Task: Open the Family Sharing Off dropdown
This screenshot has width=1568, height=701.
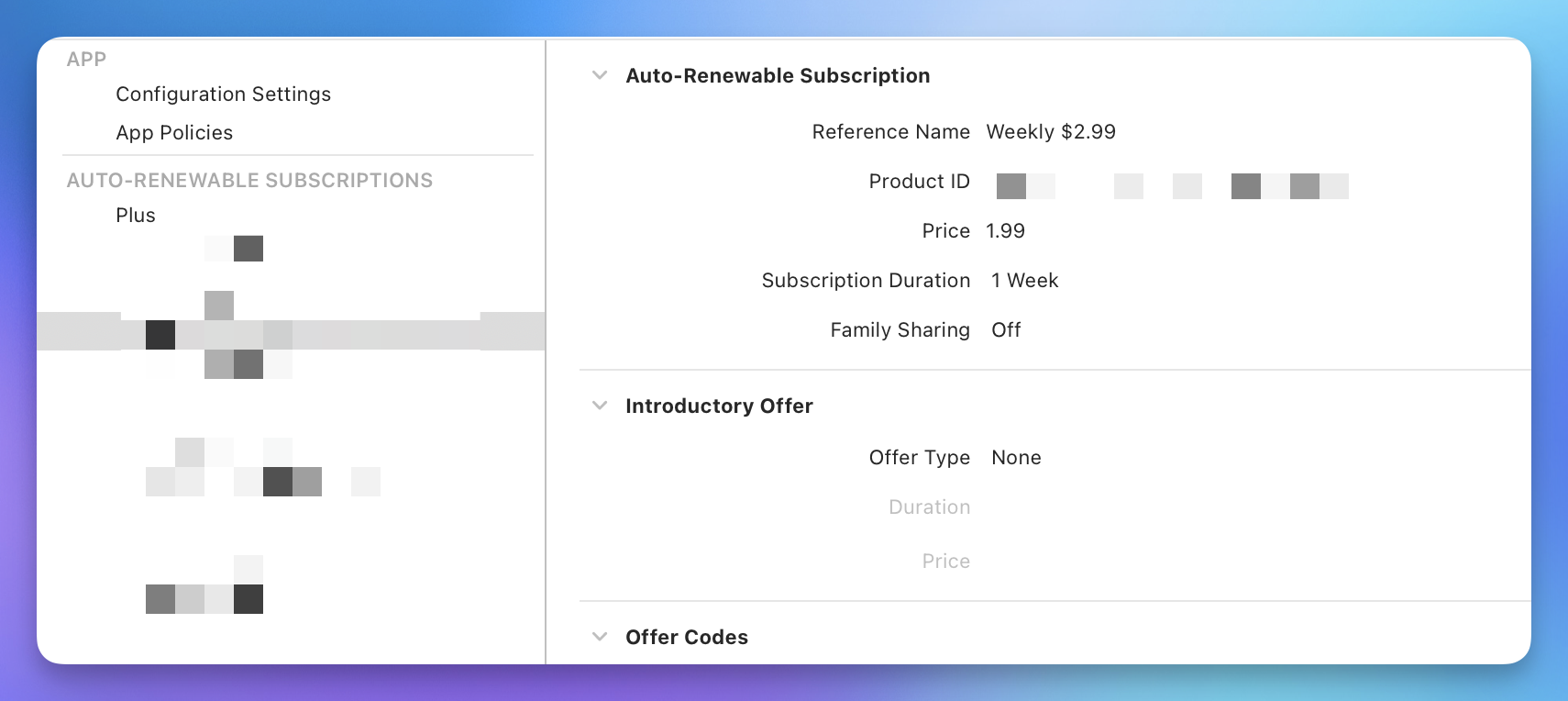Action: (1006, 330)
